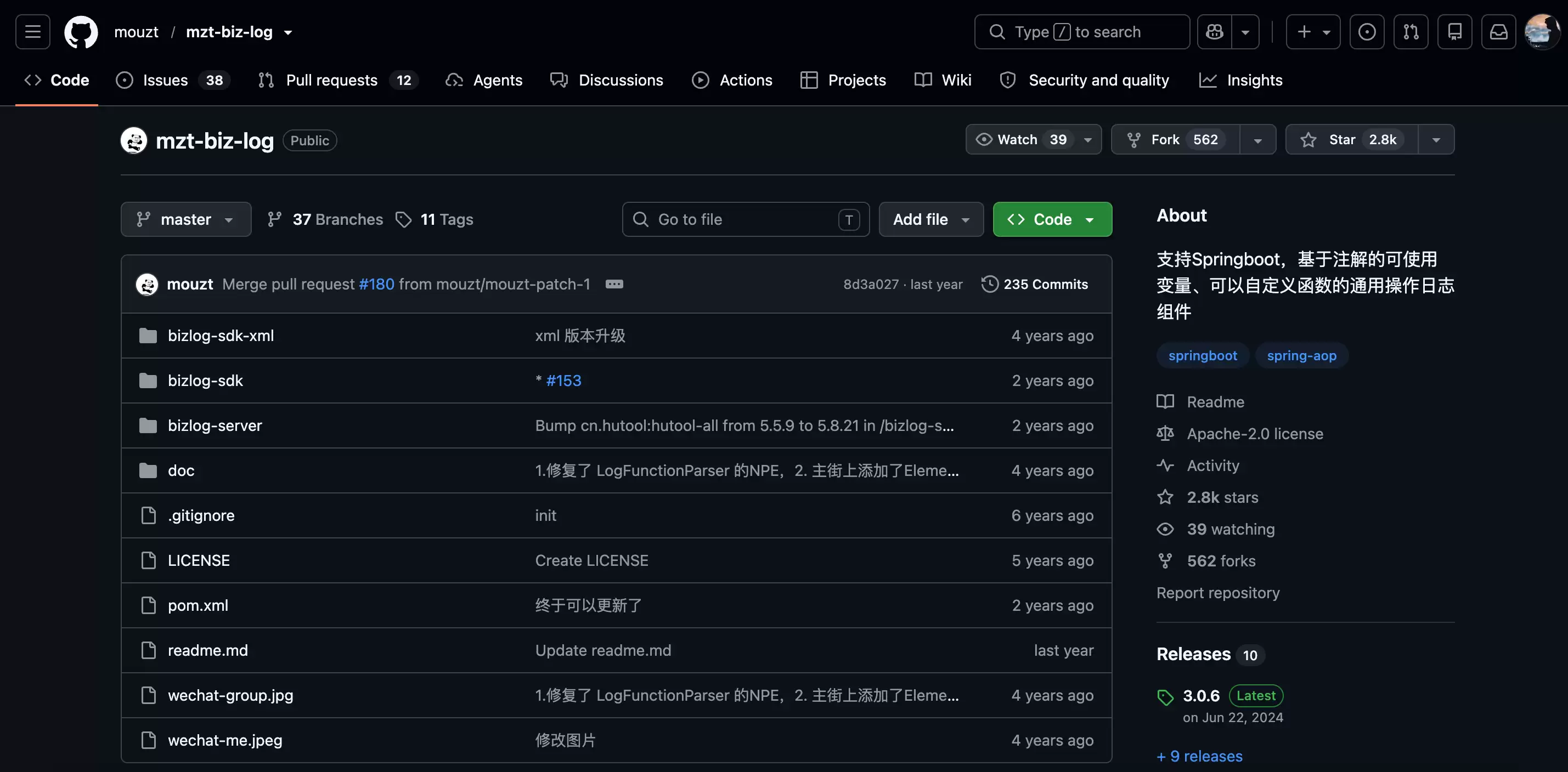This screenshot has height=772, width=1568.
Task: Open the issues icon in header
Action: click(x=1367, y=32)
